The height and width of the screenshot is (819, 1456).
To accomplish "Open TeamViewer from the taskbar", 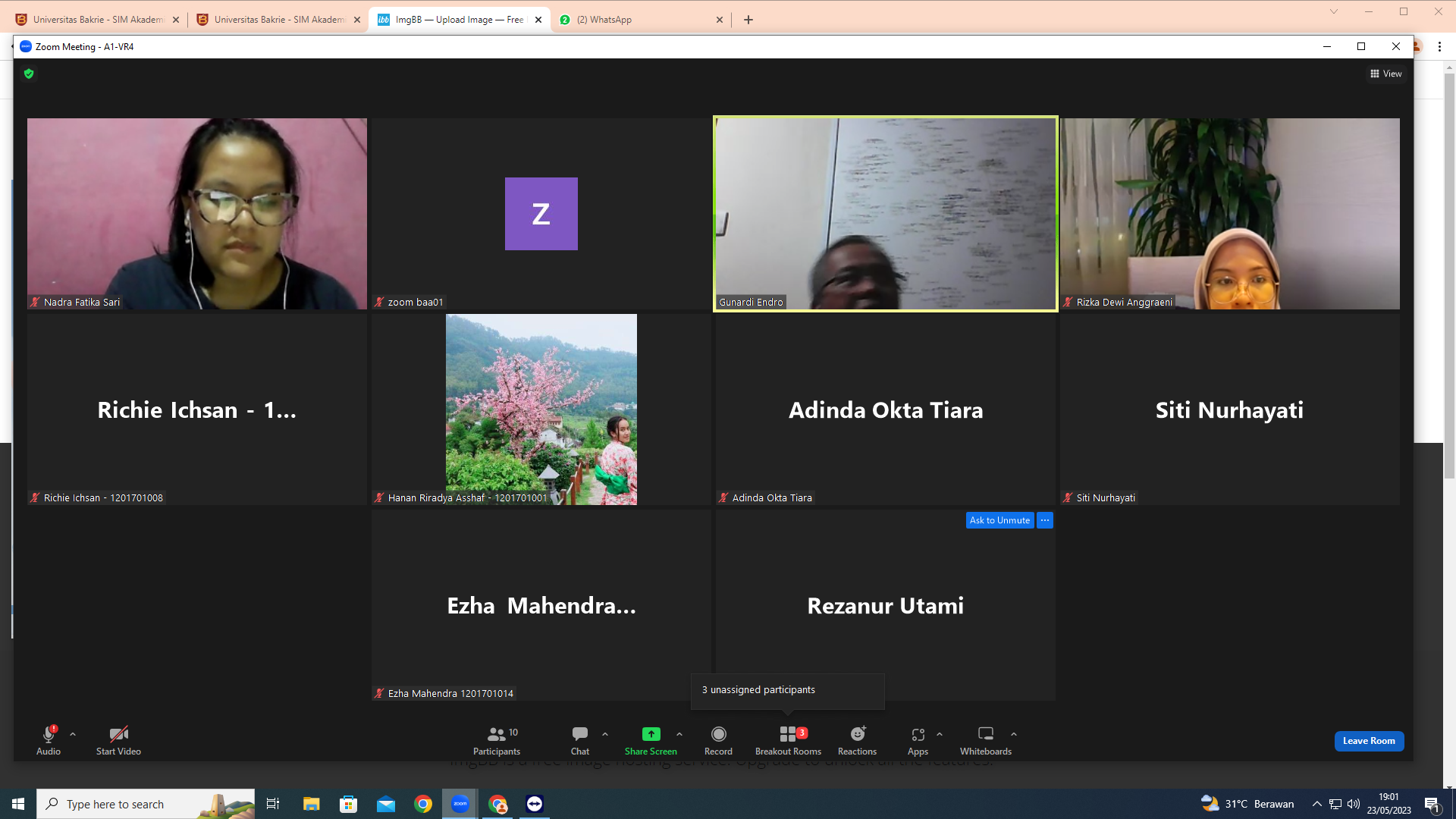I will pyautogui.click(x=535, y=804).
